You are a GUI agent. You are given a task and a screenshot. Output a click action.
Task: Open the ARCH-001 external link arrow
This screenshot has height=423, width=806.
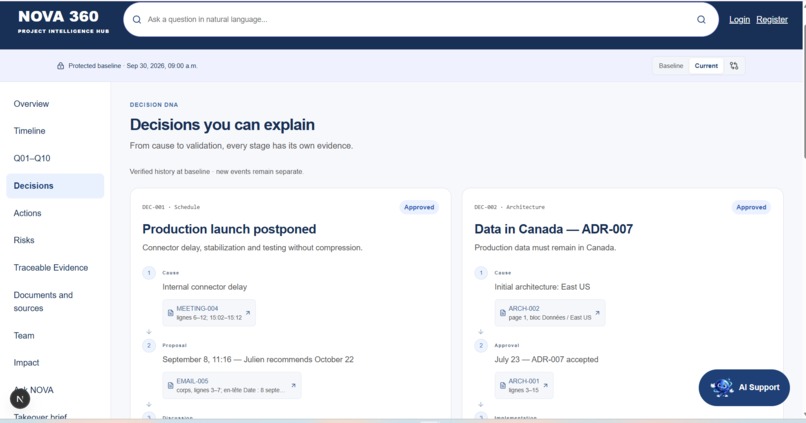point(545,385)
